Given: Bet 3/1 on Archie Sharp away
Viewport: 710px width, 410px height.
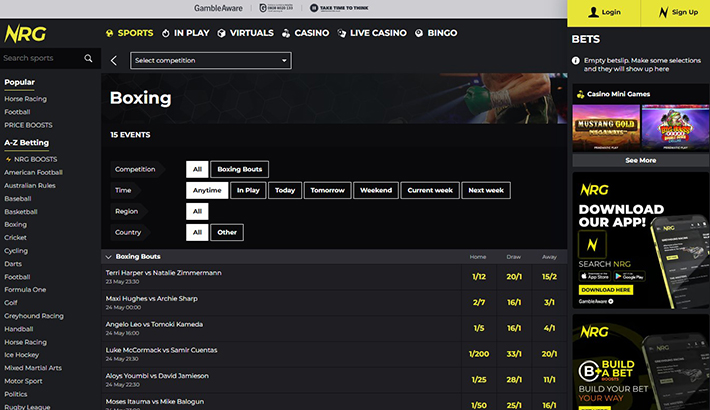Looking at the screenshot, I should [549, 303].
